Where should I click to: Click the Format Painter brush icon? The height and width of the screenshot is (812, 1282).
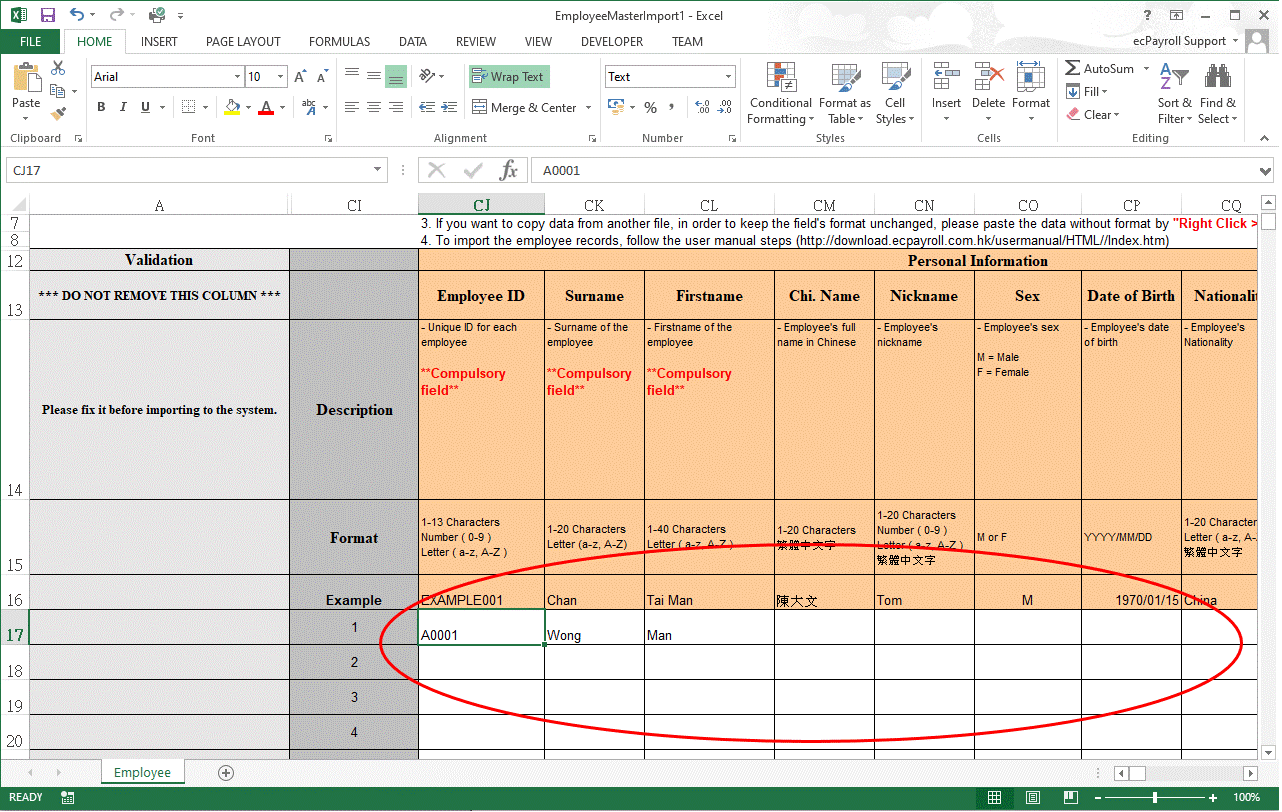[x=58, y=114]
